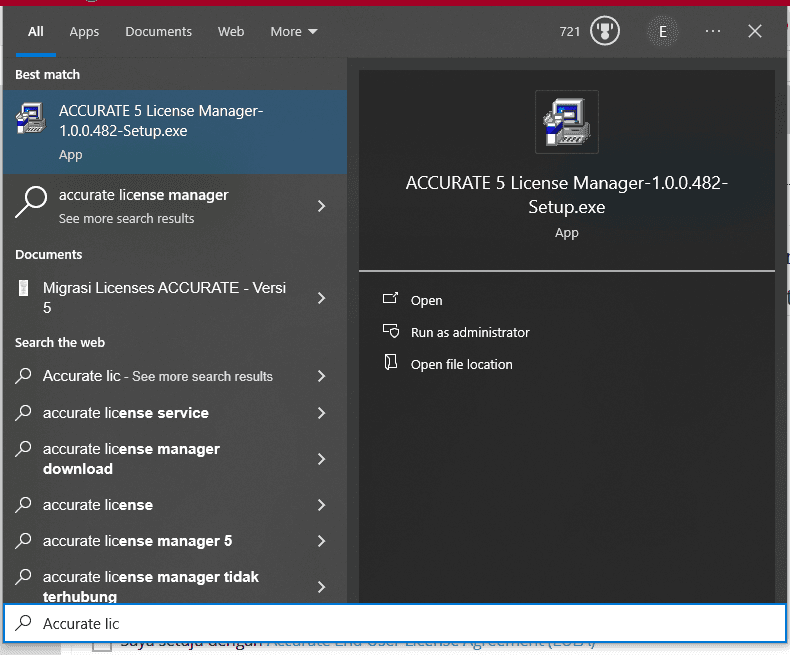Select the ACCURATE 5 License Manager setup icon in Best match
The height and width of the screenshot is (655, 790).
tap(31, 118)
